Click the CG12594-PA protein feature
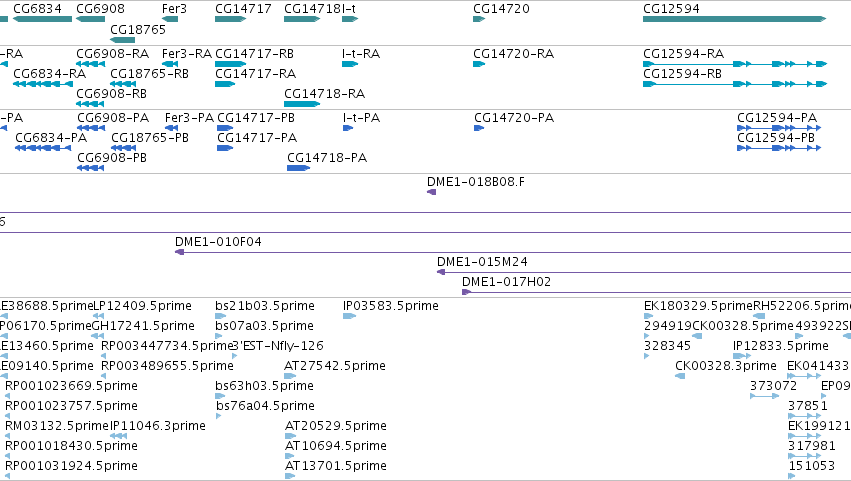The height and width of the screenshot is (481, 851). point(779,128)
